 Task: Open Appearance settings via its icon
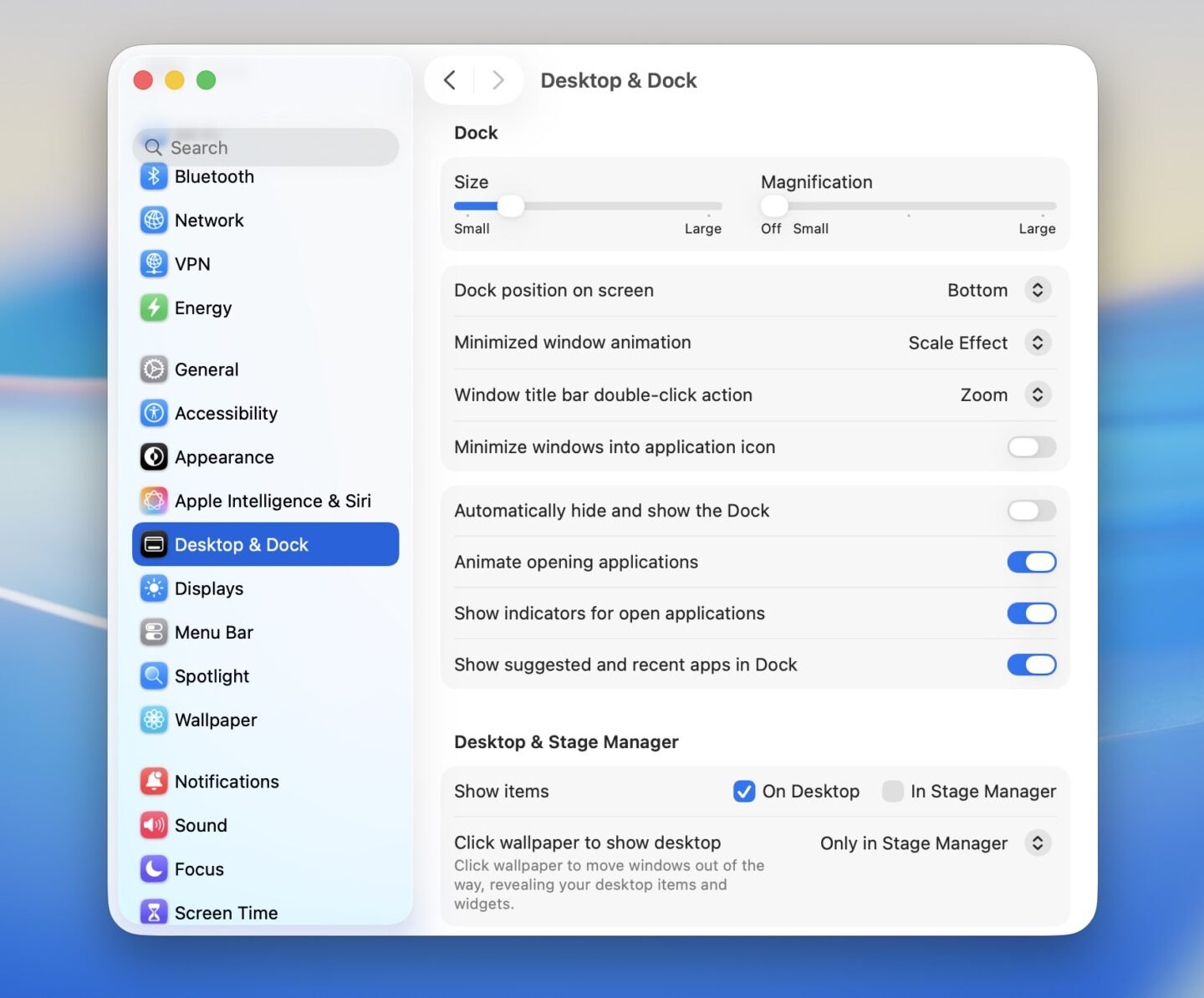[154, 457]
